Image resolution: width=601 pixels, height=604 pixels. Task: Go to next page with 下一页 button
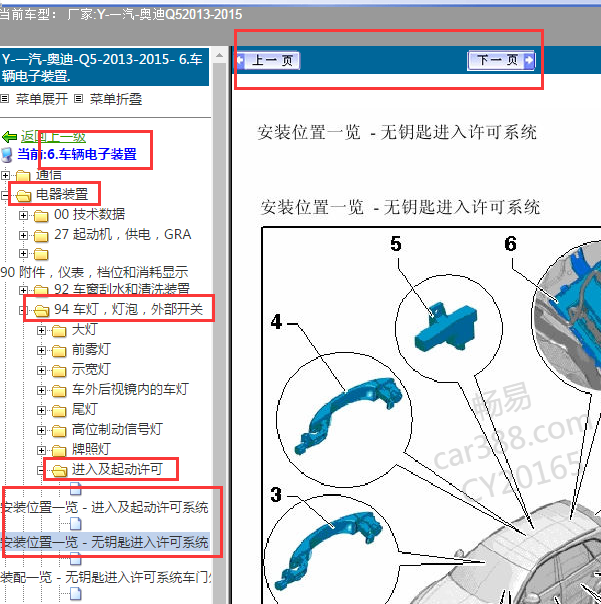(x=501, y=60)
